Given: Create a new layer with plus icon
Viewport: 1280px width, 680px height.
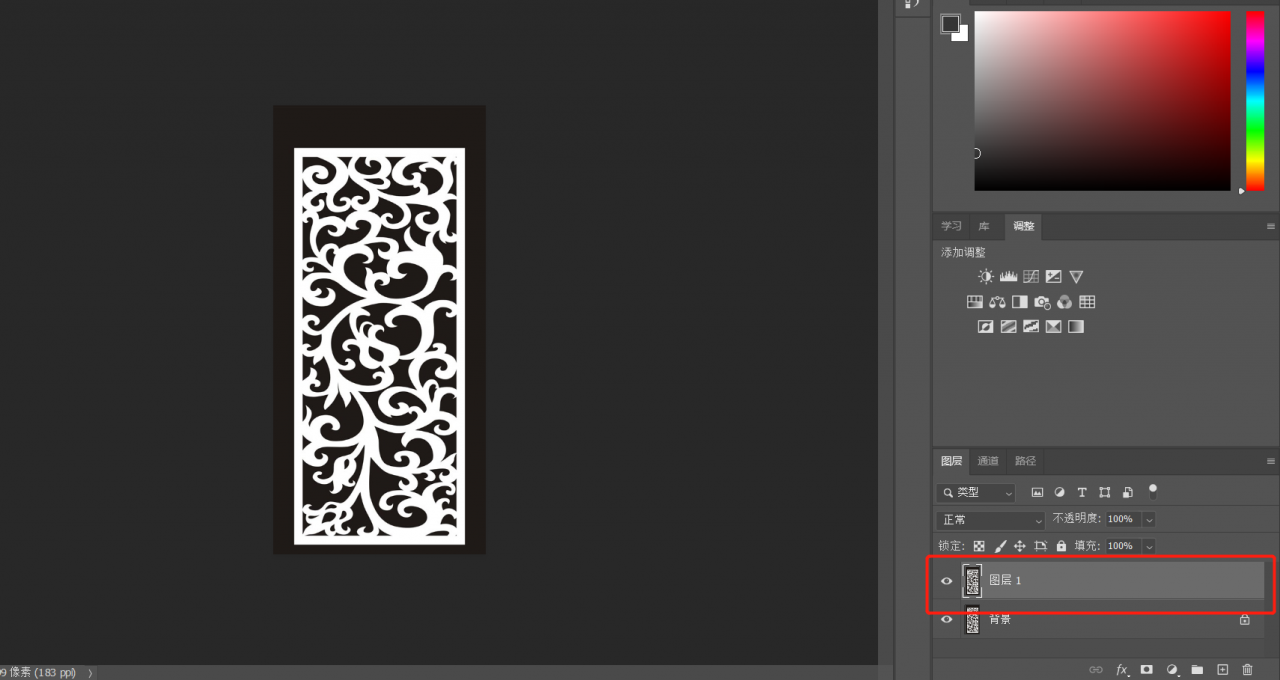Looking at the screenshot, I should (x=1222, y=669).
